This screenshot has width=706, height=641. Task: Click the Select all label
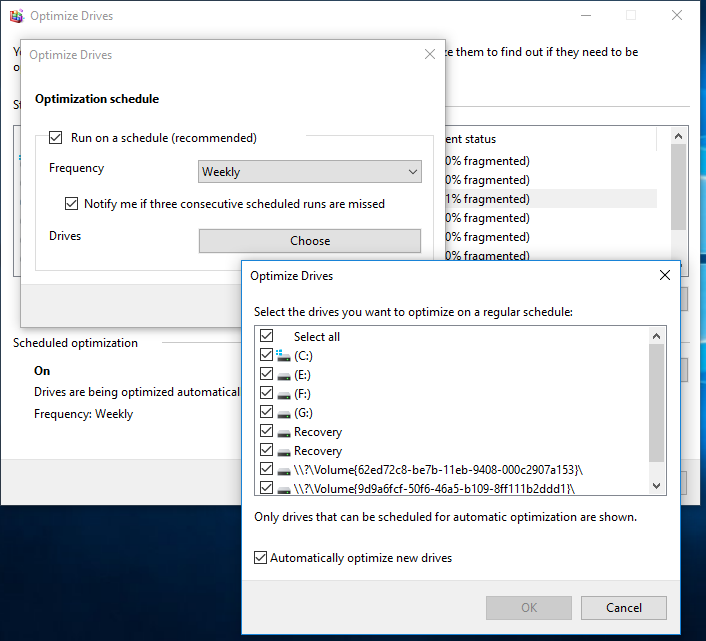pyautogui.click(x=317, y=337)
